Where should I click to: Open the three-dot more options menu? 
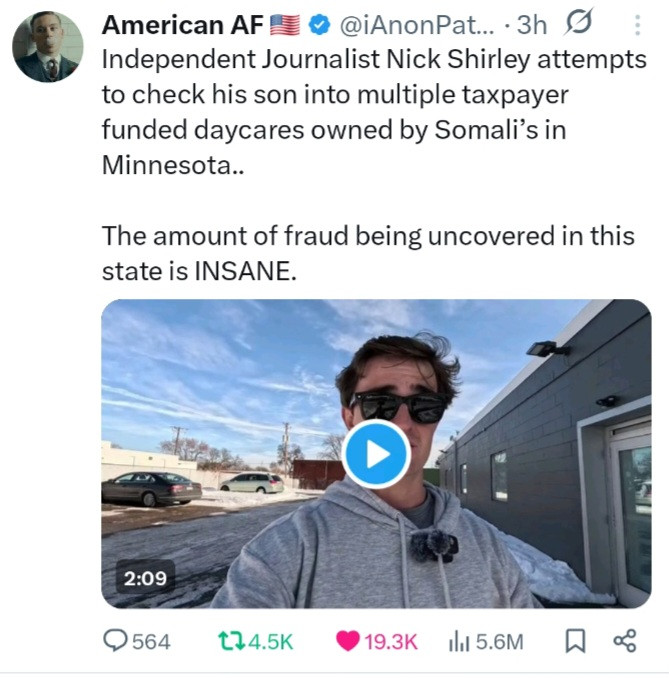[x=638, y=23]
